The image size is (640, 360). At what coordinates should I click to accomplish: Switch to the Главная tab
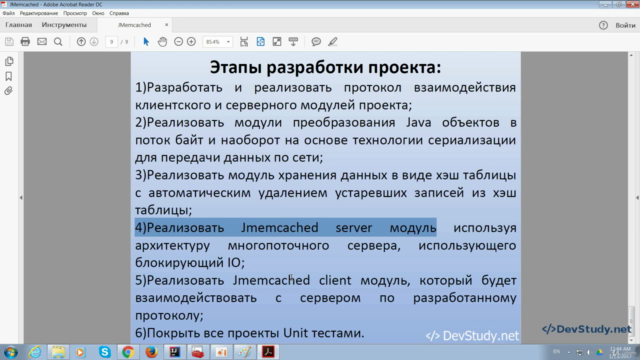(x=18, y=25)
